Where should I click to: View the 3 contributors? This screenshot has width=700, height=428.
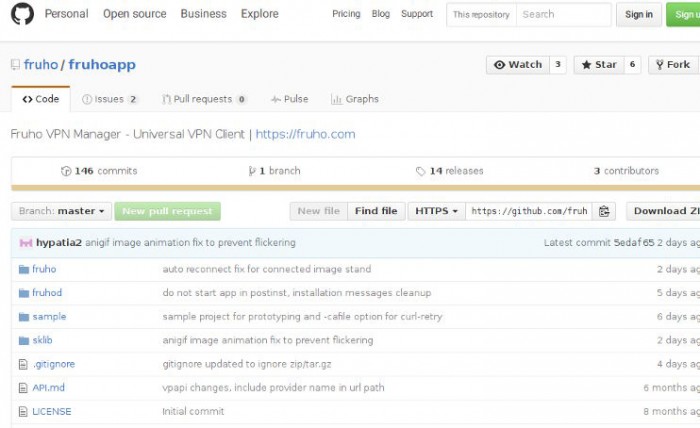[x=626, y=171]
